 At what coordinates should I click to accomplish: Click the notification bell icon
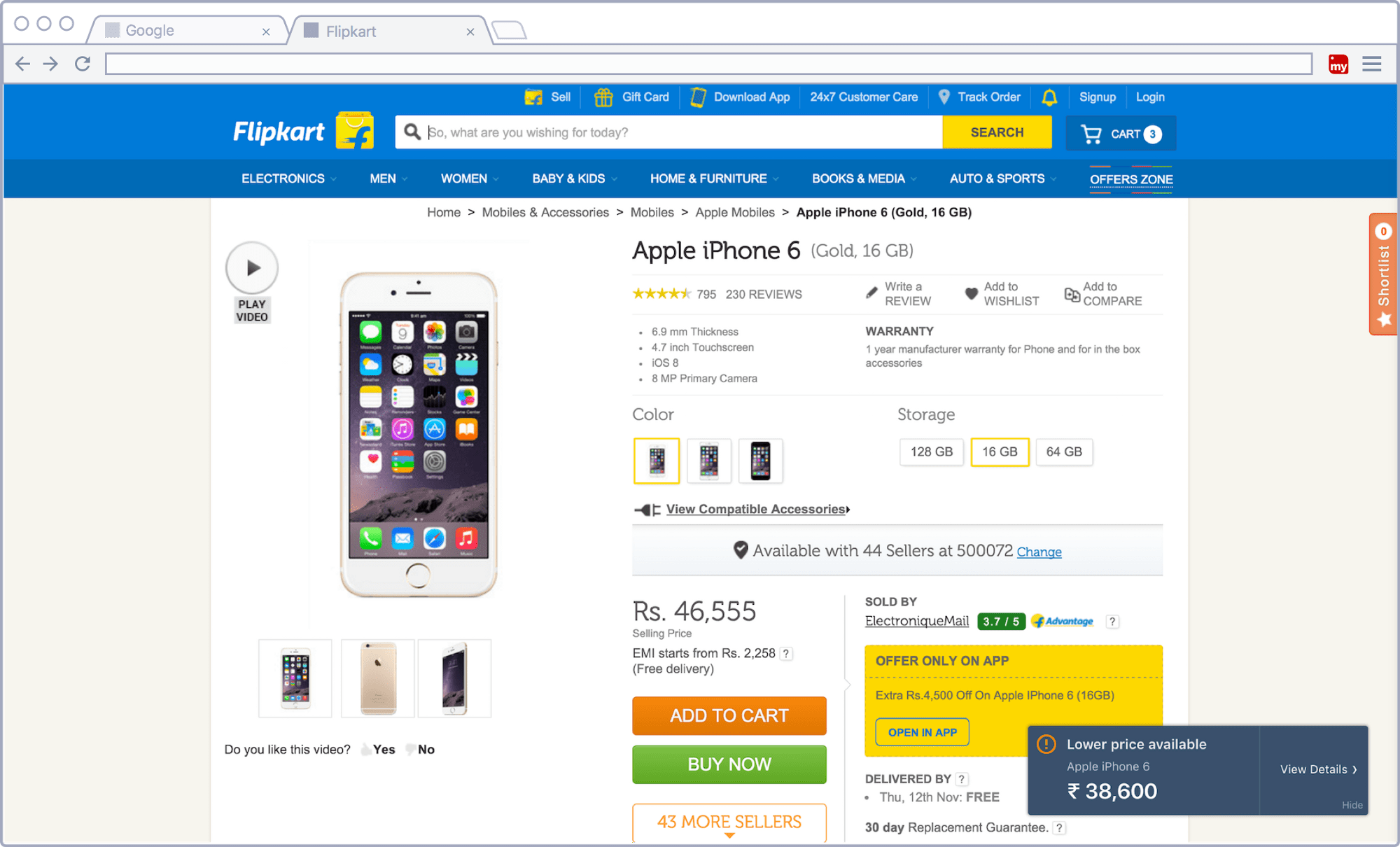[1049, 97]
